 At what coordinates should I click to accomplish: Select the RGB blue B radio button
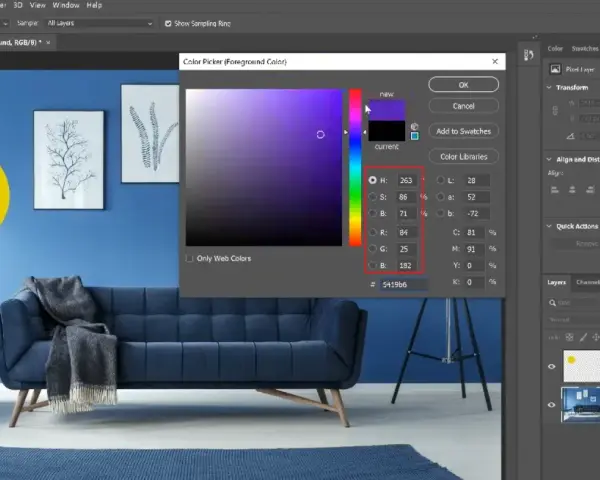[x=372, y=265]
